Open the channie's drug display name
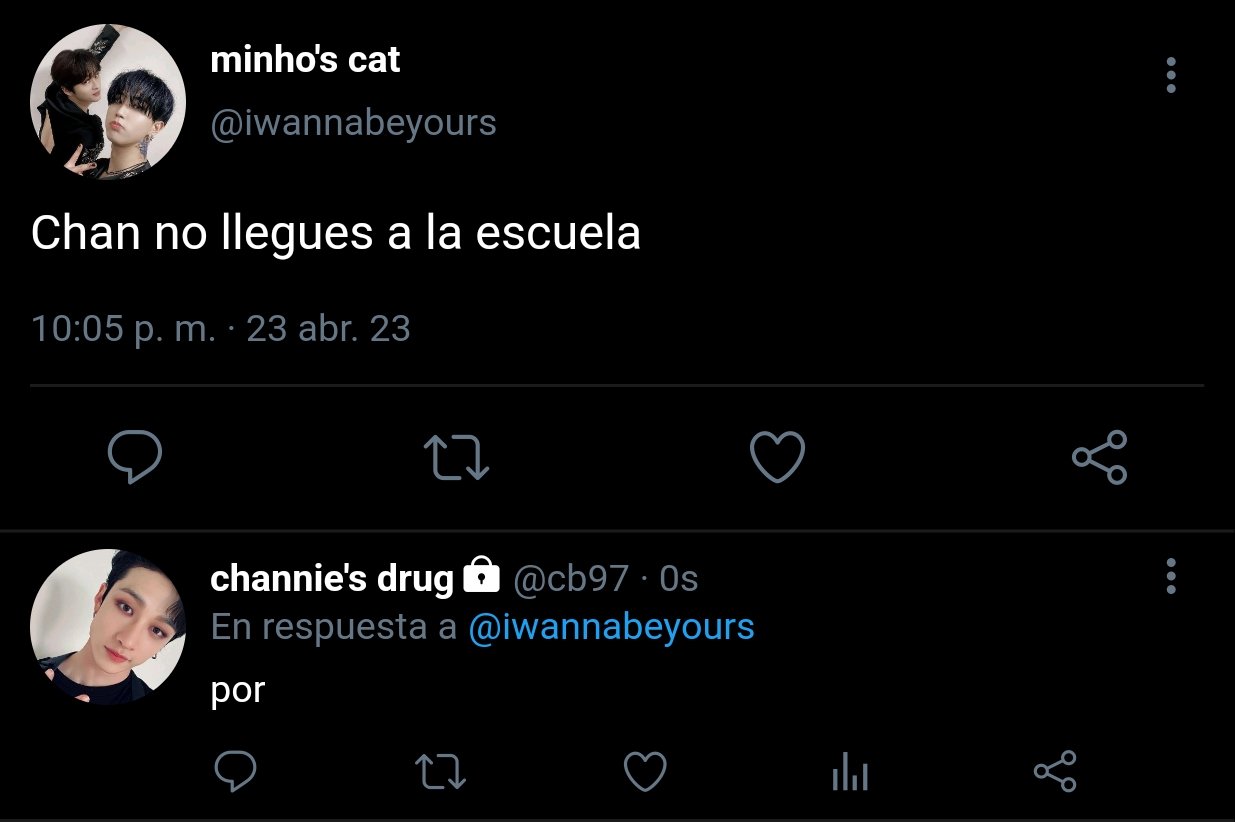Screen dimensions: 1235x822 coord(332,578)
